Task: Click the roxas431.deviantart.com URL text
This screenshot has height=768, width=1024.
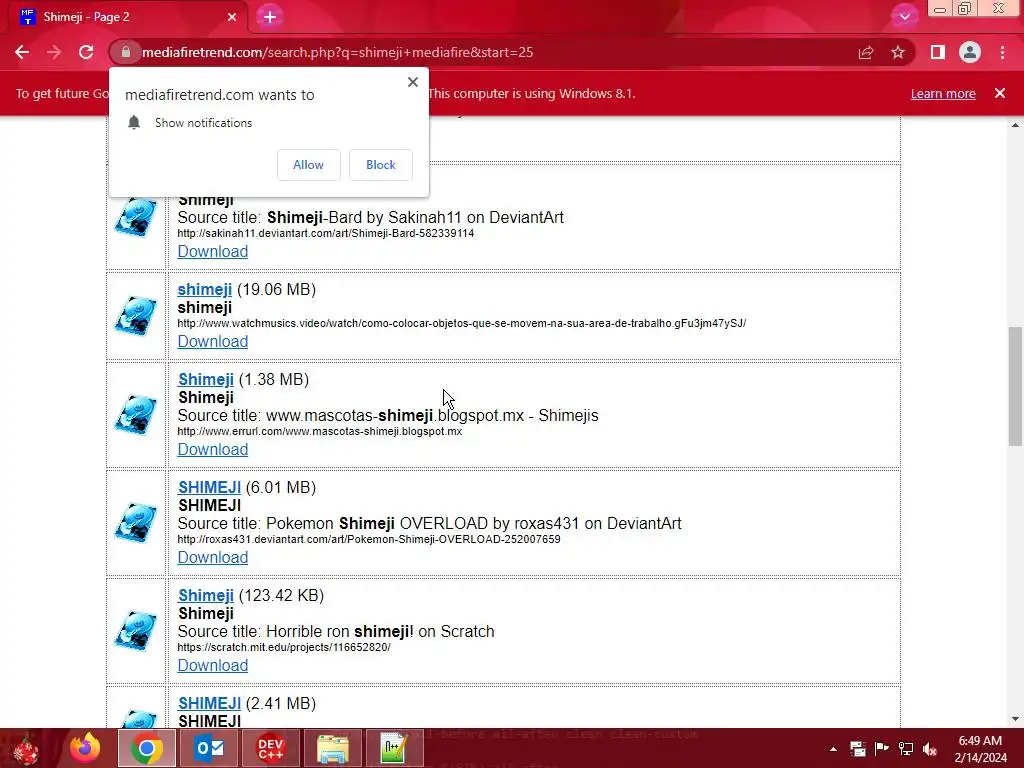Action: click(369, 539)
